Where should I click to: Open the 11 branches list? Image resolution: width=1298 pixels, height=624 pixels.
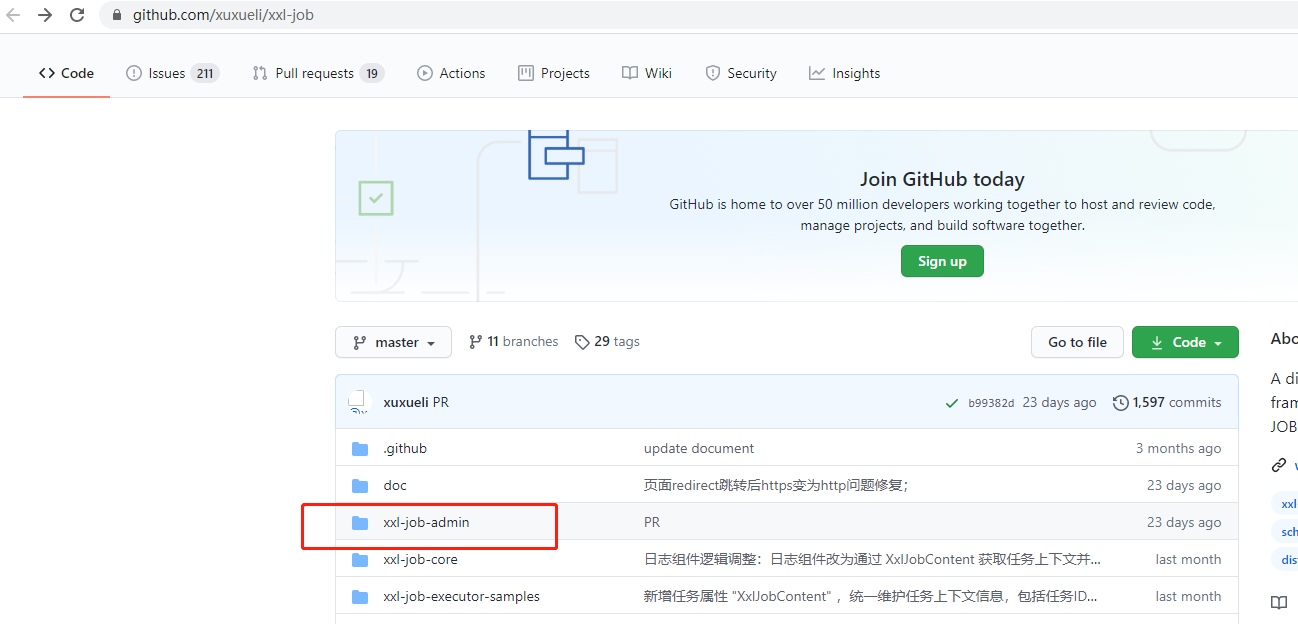[x=513, y=341]
